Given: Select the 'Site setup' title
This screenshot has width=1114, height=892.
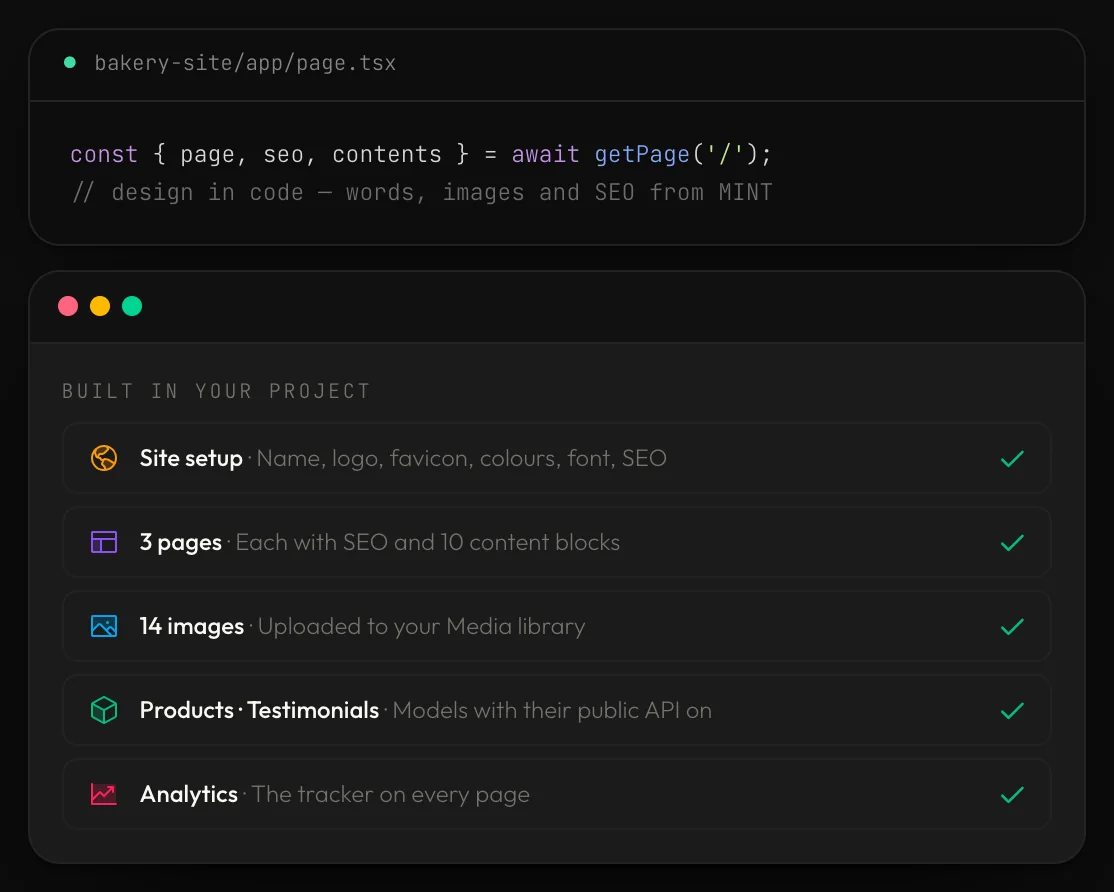Looking at the screenshot, I should pyautogui.click(x=191, y=458).
